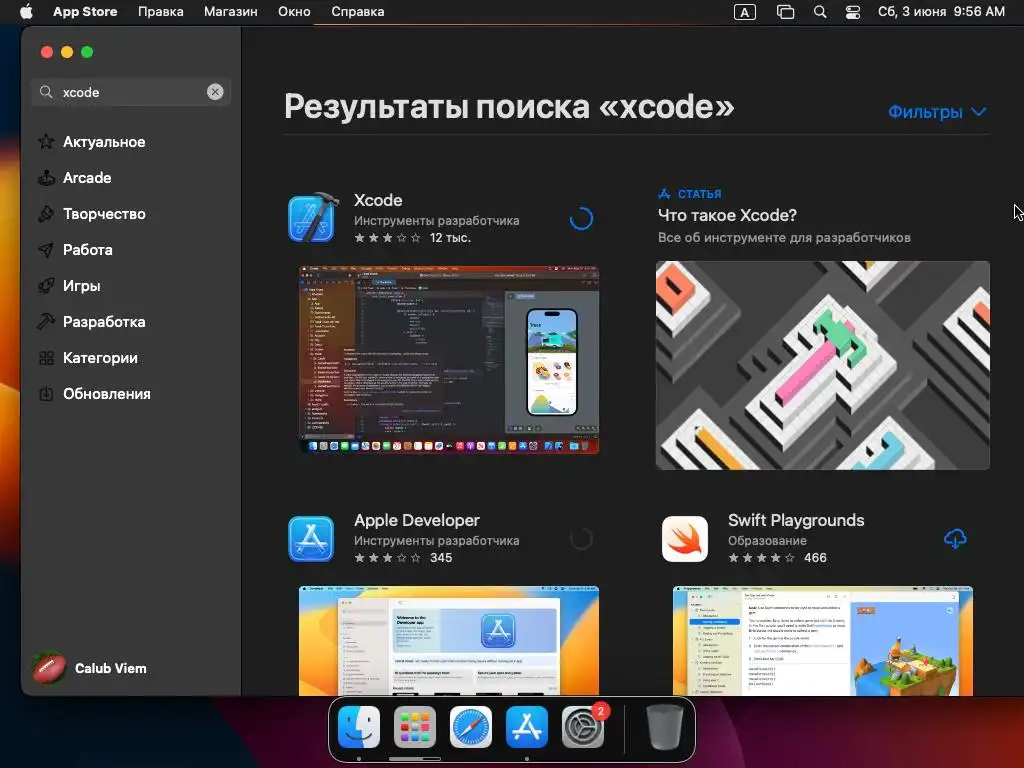The width and height of the screenshot is (1024, 768).
Task: Open Finder from the Dock
Action: point(359,727)
